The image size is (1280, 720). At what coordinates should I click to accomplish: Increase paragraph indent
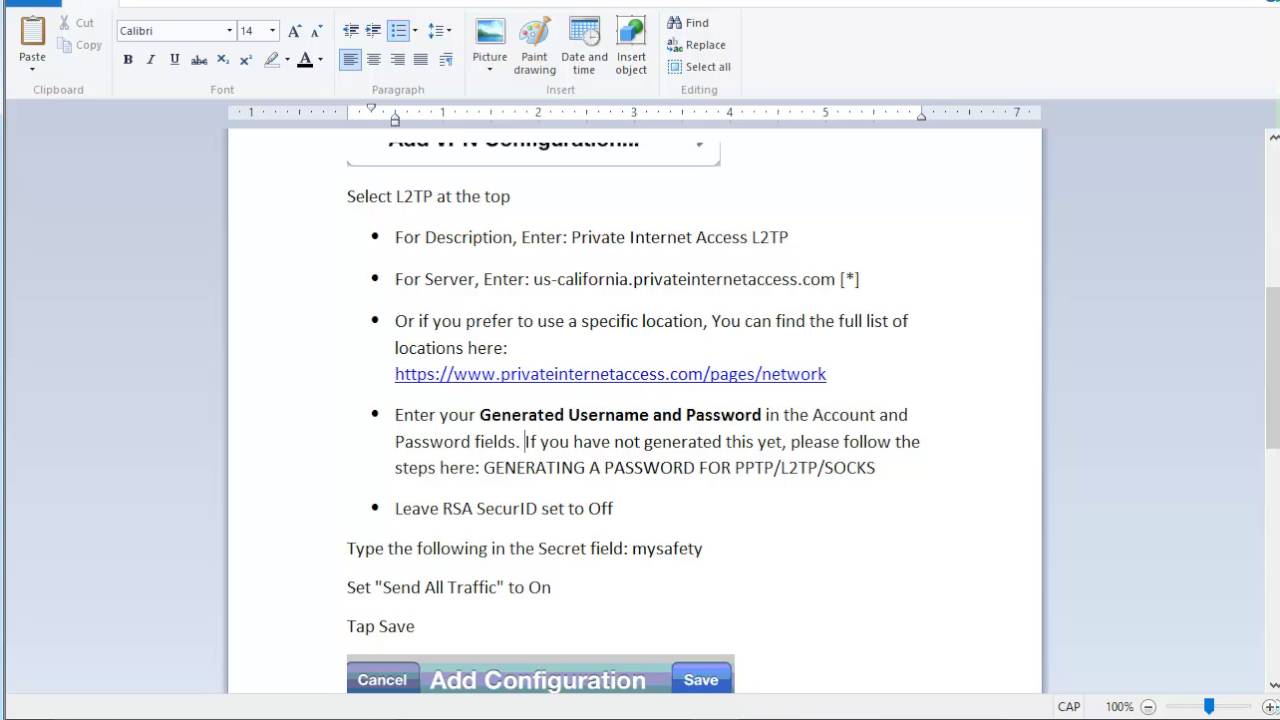pos(373,31)
